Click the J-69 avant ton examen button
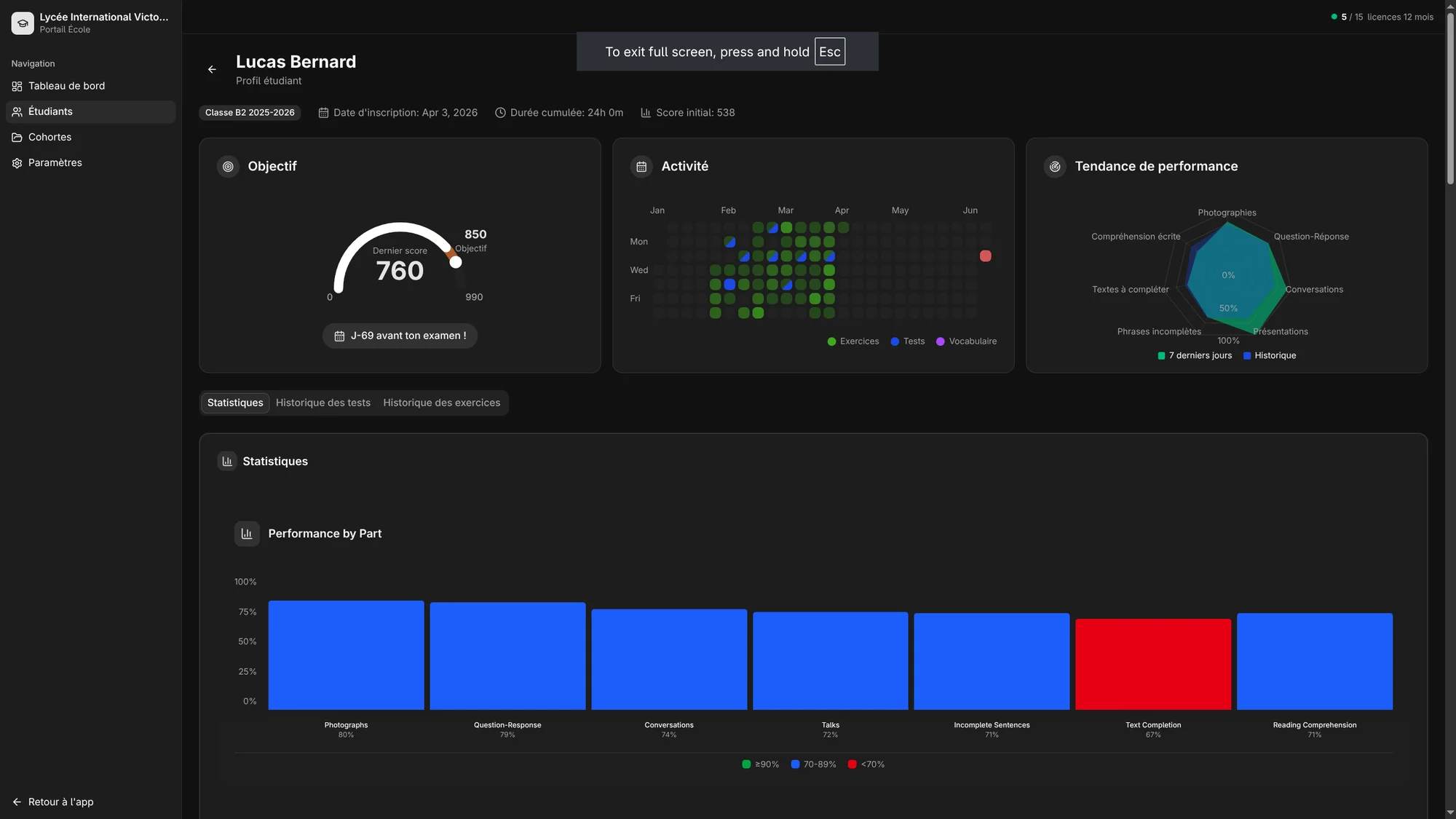The height and width of the screenshot is (819, 1456). coord(399,336)
